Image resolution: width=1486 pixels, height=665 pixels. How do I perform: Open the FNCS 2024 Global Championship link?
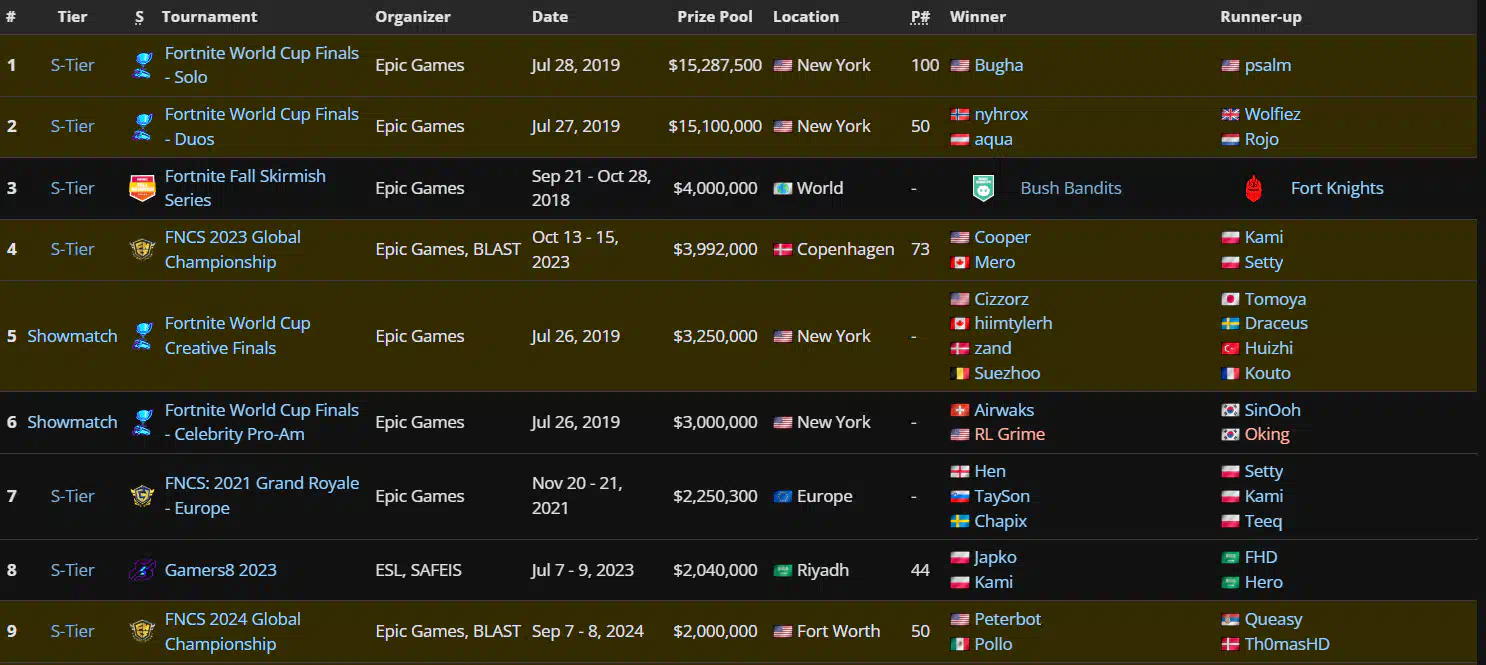pos(233,631)
